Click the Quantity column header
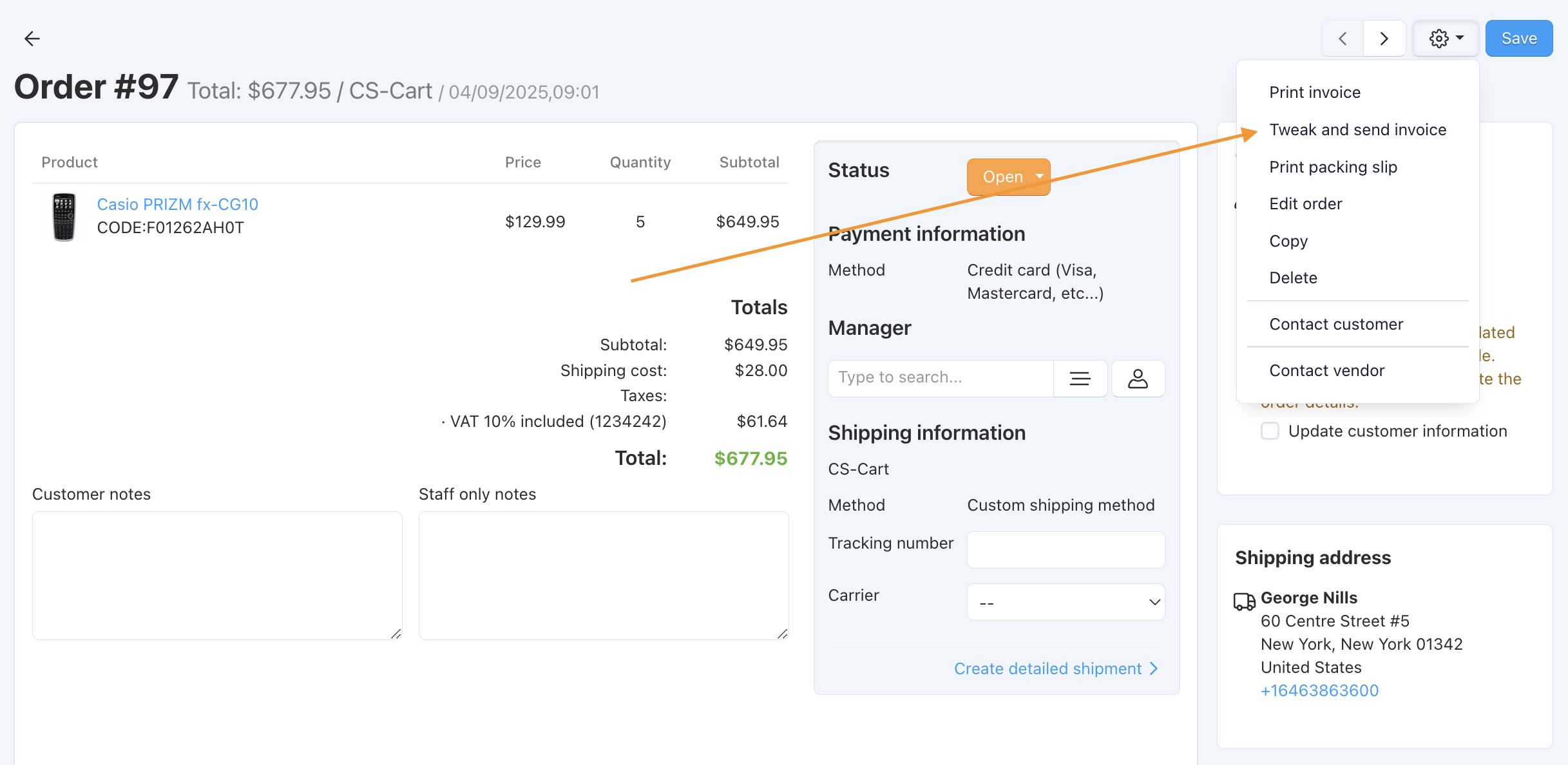This screenshot has height=765, width=1568. pyautogui.click(x=640, y=162)
